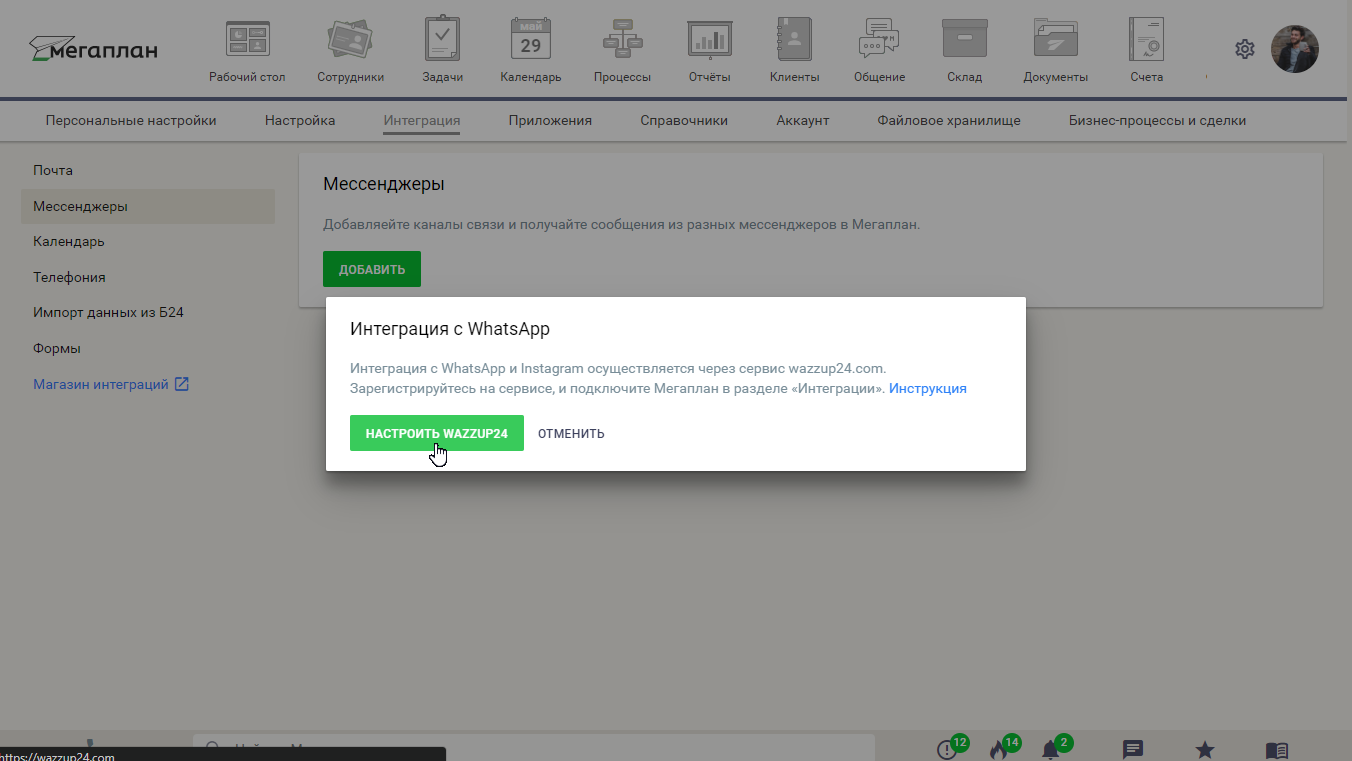
Task: Switch to the Приложения tab
Action: (550, 120)
